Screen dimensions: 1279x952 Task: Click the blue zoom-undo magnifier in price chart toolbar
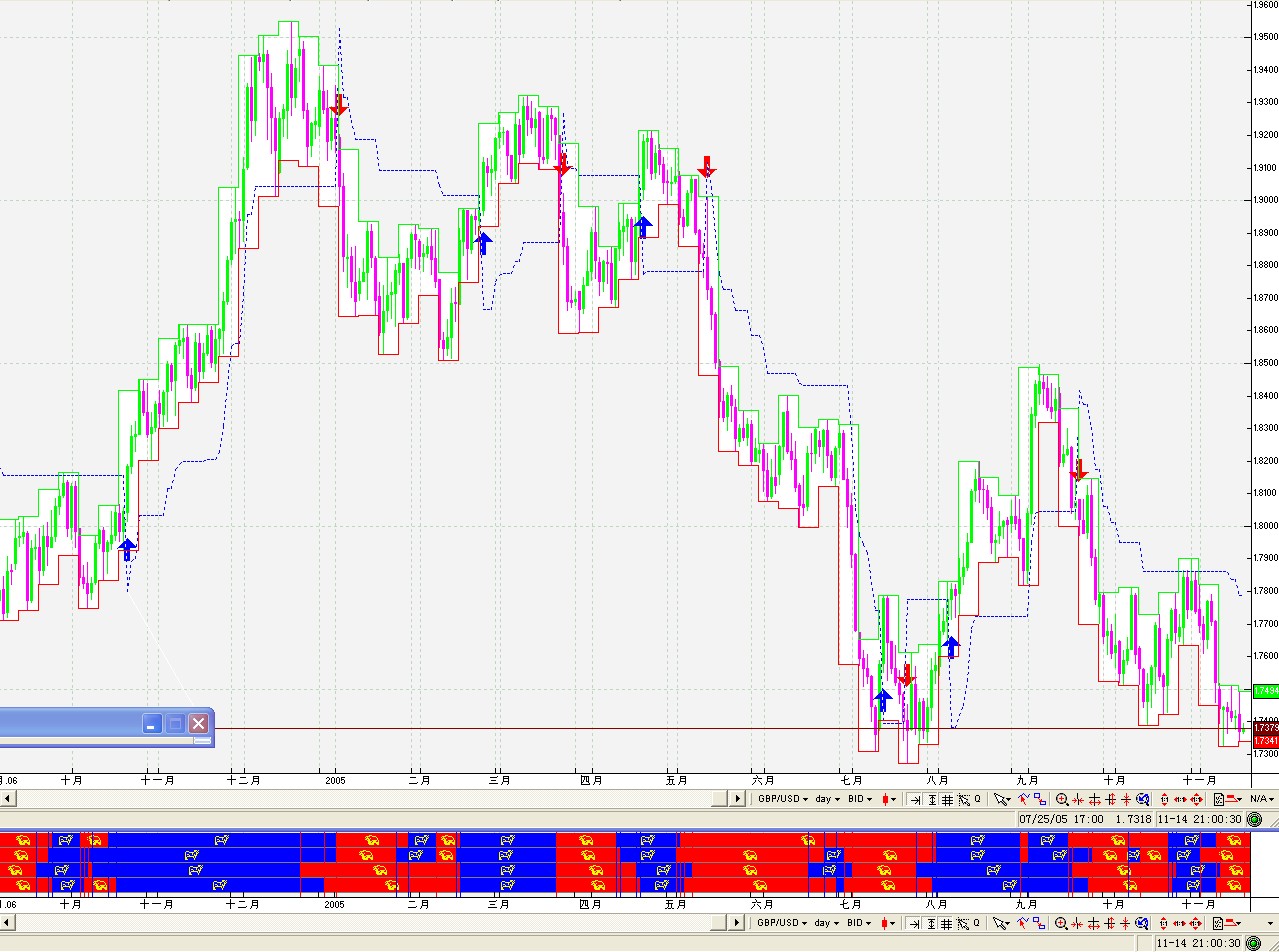pos(1142,799)
